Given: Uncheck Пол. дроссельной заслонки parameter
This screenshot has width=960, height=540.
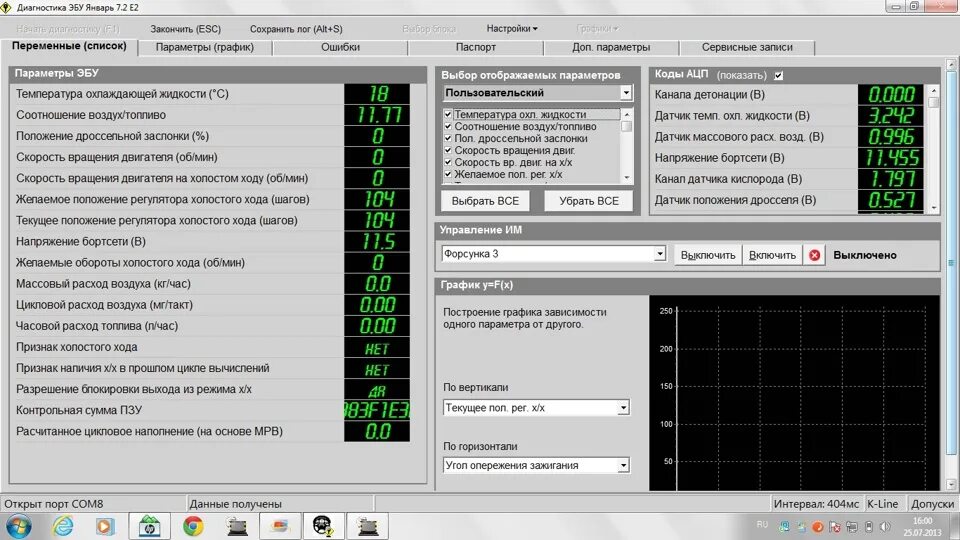Looking at the screenshot, I should tap(448, 138).
